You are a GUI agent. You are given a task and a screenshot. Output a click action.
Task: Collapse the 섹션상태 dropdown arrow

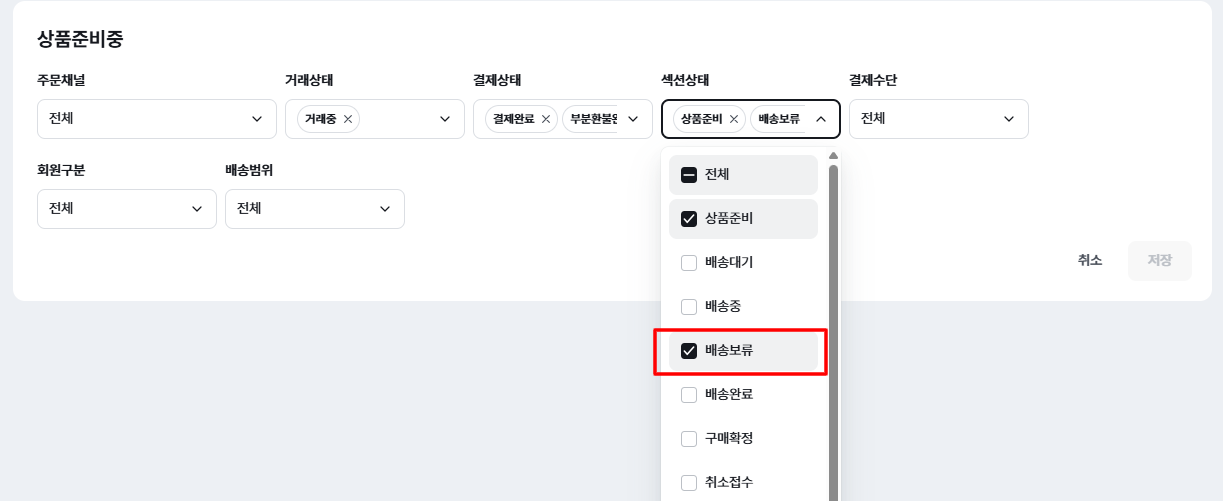[821, 119]
